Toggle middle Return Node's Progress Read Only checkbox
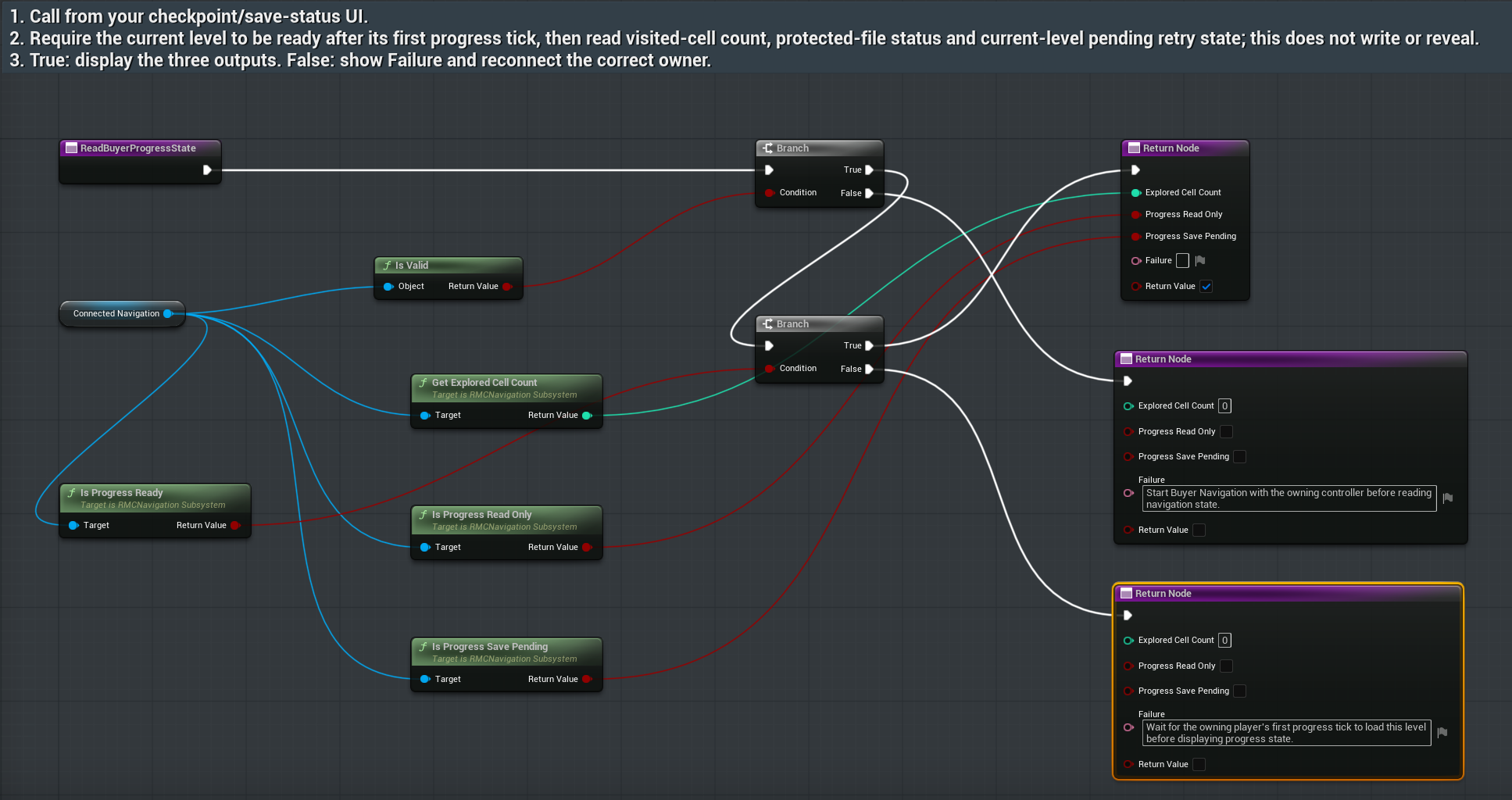Screen dimensions: 1512x800 [1226, 432]
